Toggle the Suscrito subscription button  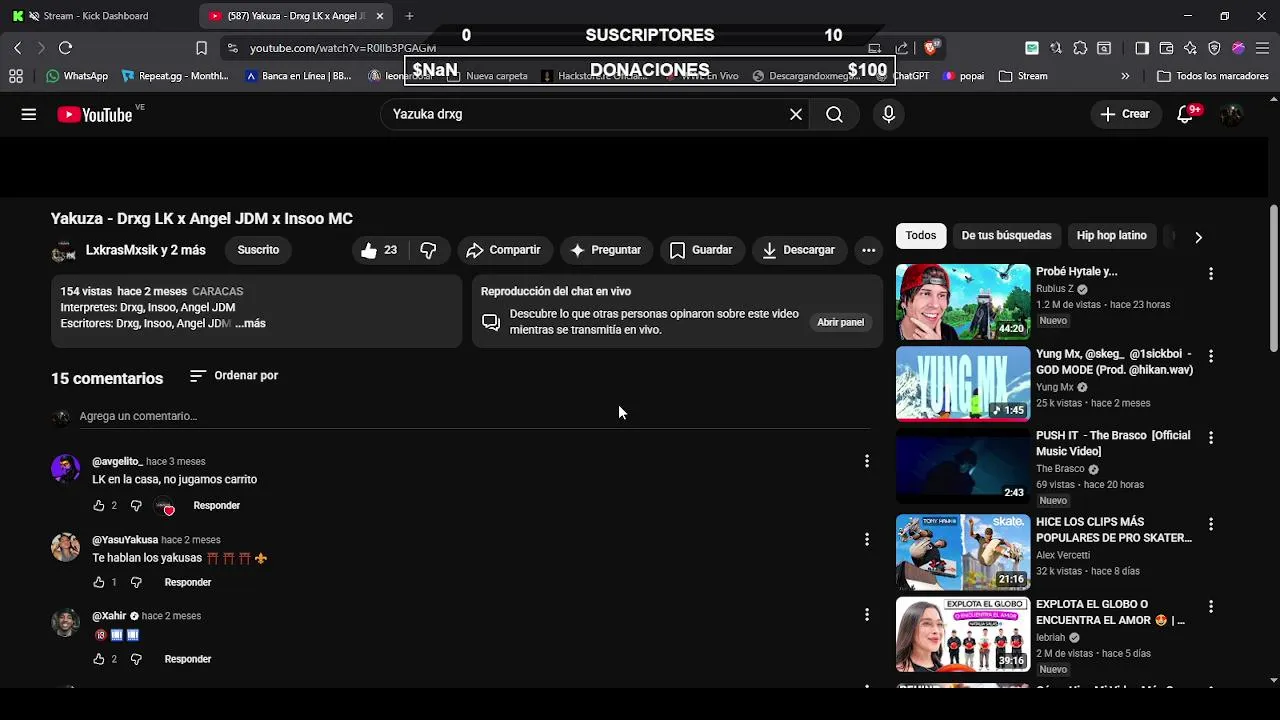tap(258, 250)
